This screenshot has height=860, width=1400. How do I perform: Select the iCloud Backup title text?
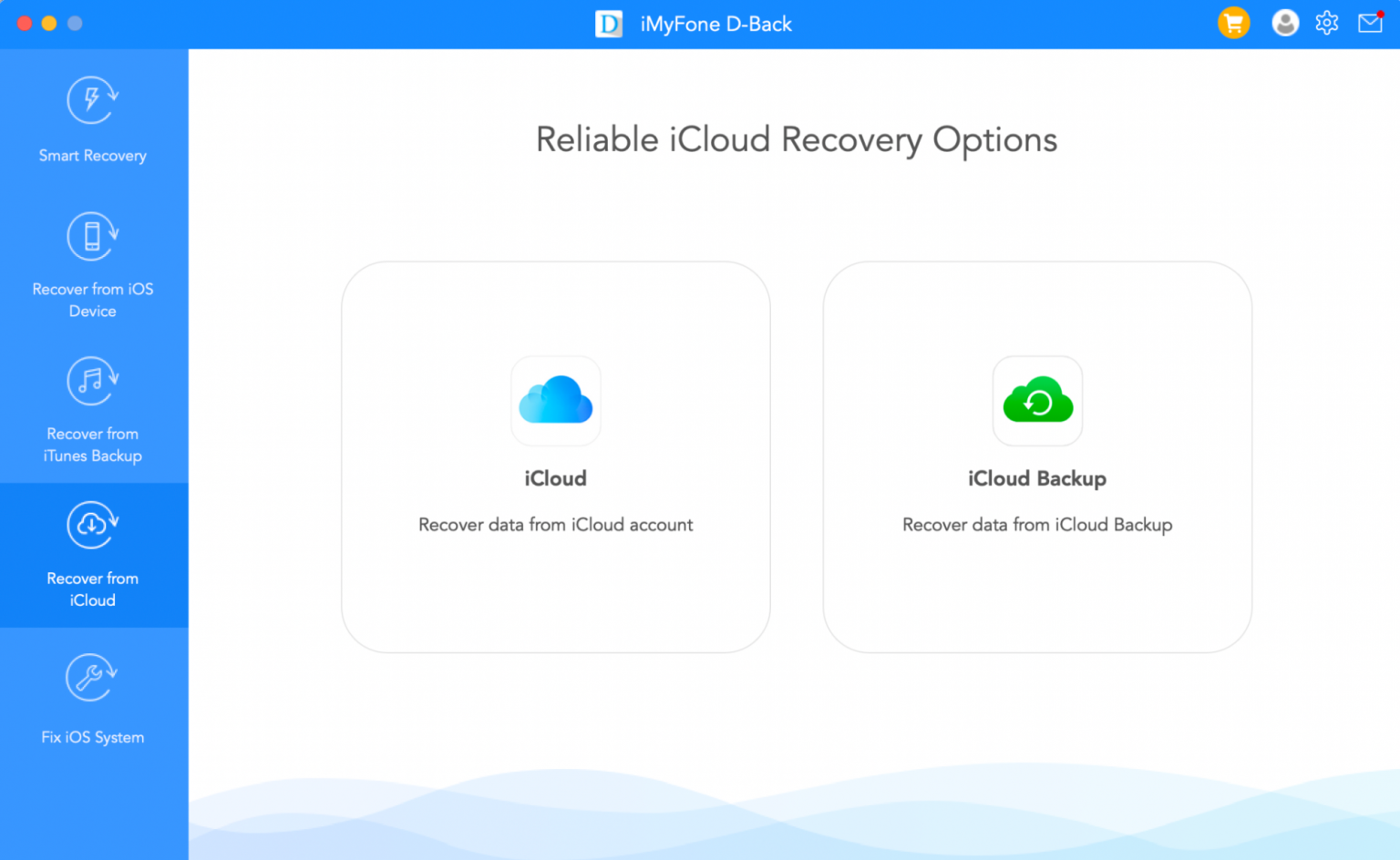[x=1037, y=479]
